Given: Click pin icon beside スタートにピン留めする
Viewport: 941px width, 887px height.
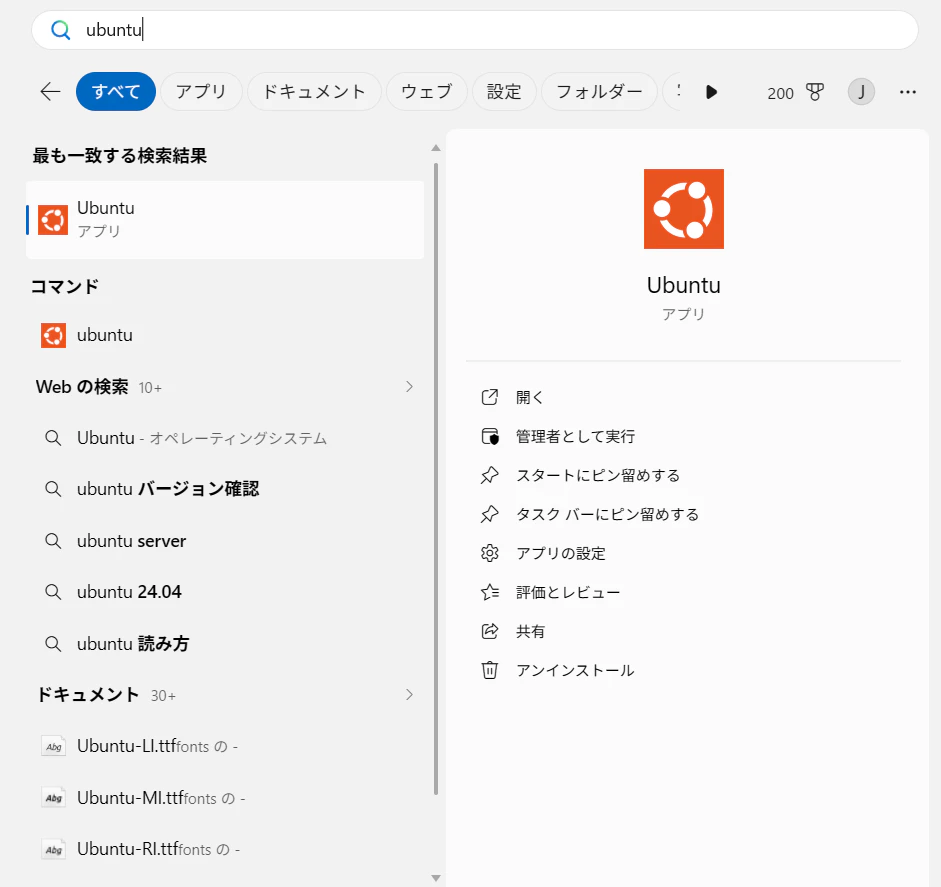Looking at the screenshot, I should [x=490, y=475].
